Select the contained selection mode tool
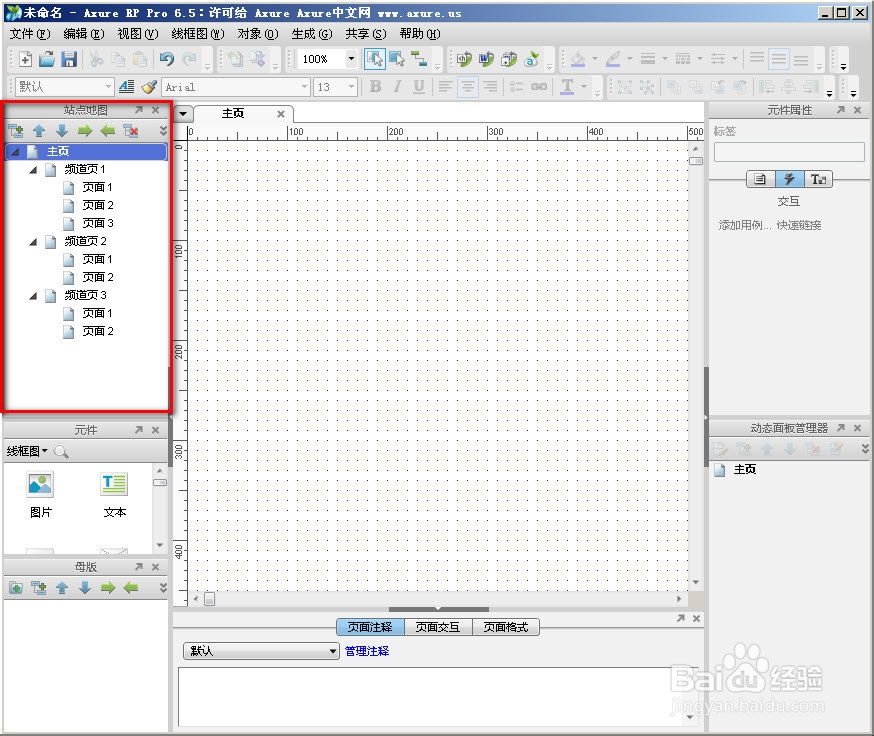The image size is (874, 736). (x=397, y=59)
